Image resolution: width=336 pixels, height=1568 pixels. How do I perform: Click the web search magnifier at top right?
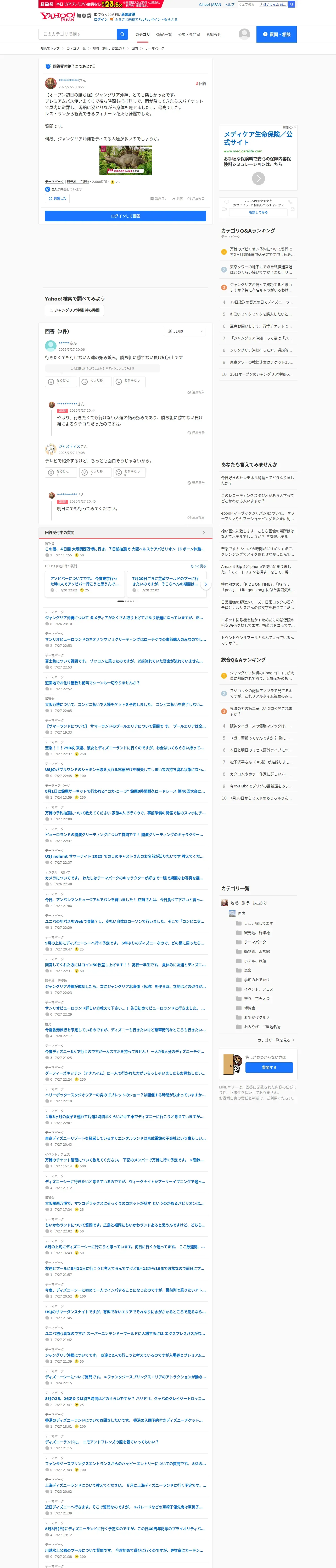point(292,4)
